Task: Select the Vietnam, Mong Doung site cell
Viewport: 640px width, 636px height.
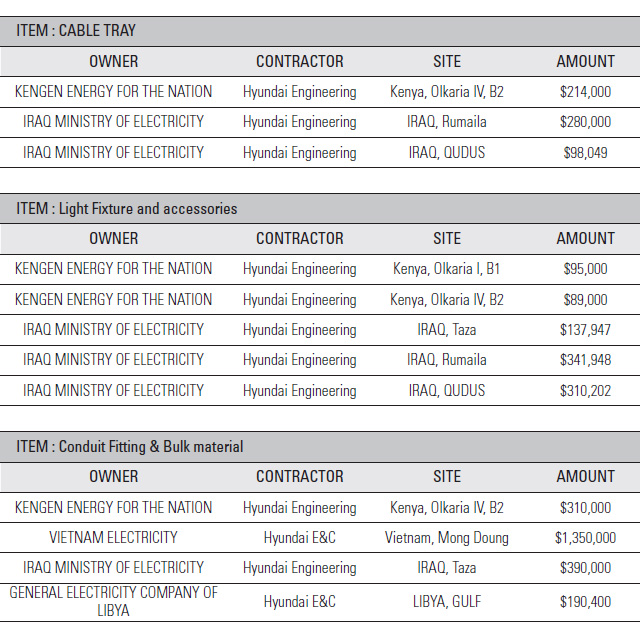Action: [447, 538]
